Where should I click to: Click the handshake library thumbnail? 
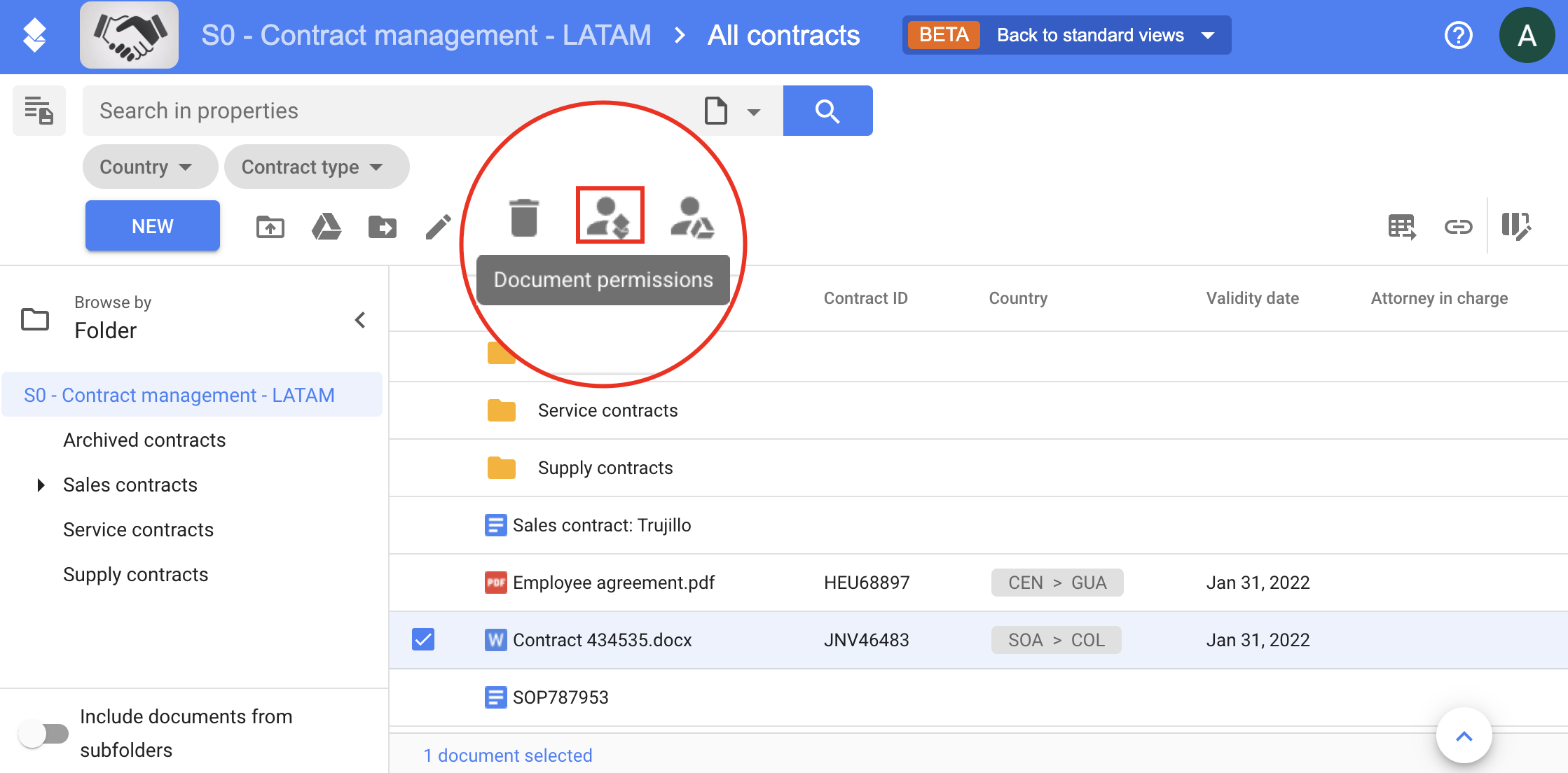(129, 35)
